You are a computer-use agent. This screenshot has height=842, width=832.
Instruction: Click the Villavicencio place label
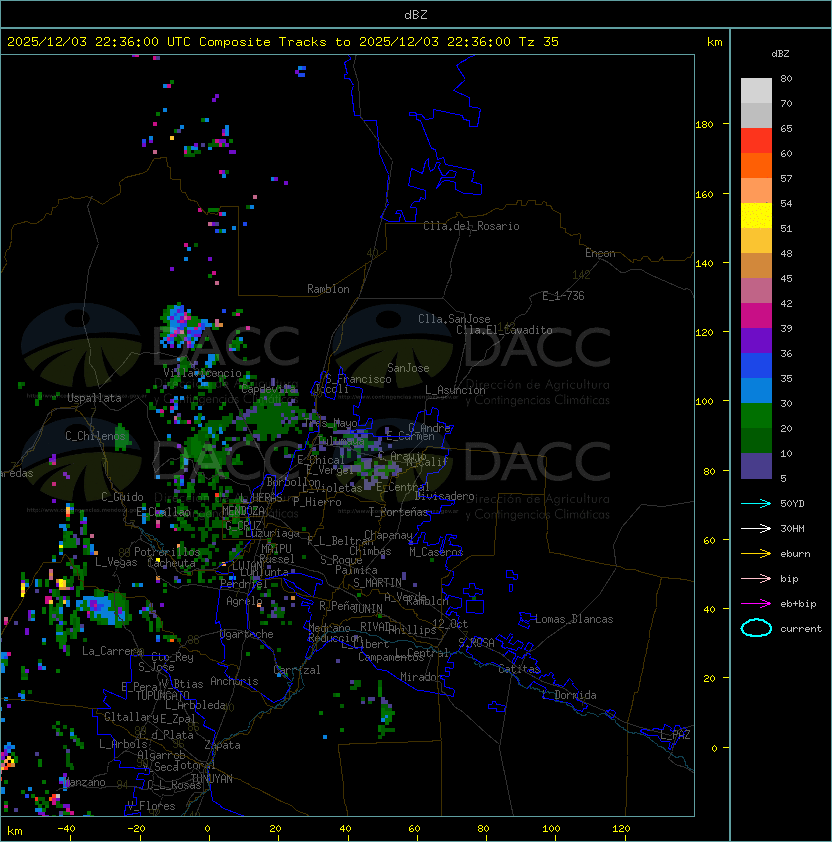point(202,373)
